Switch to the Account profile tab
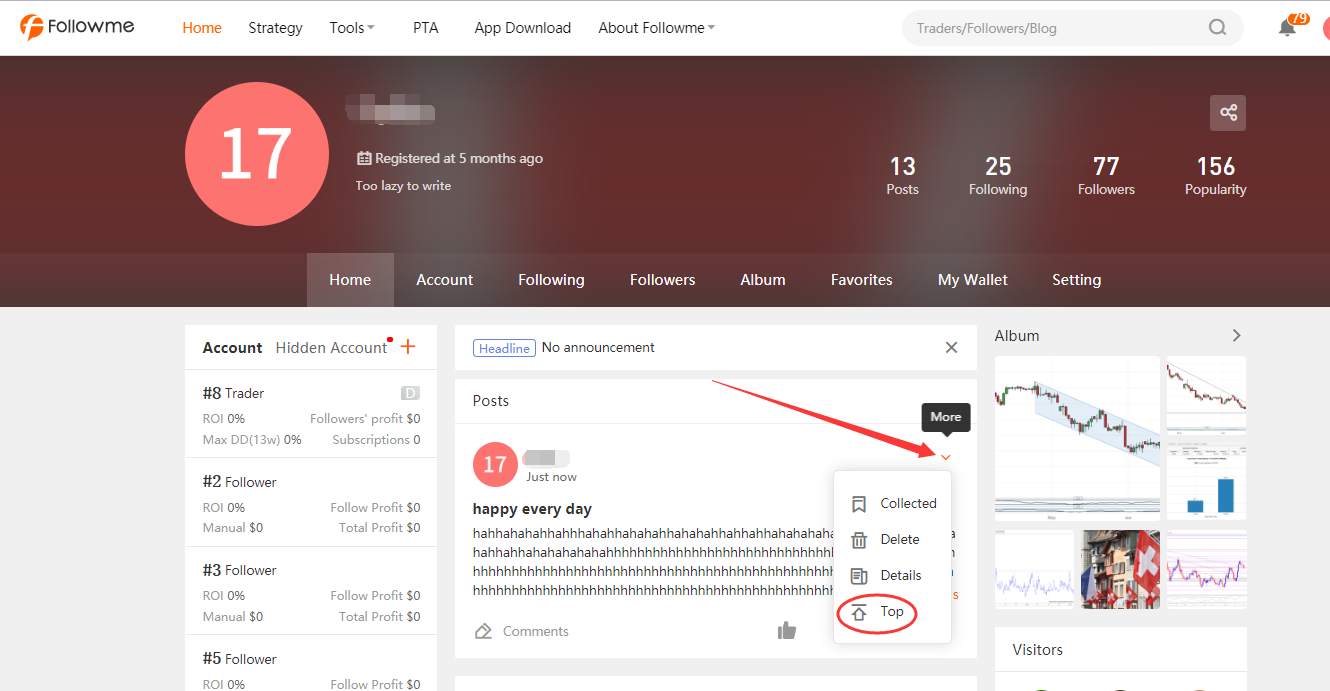Image resolution: width=1330 pixels, height=691 pixels. click(x=445, y=280)
